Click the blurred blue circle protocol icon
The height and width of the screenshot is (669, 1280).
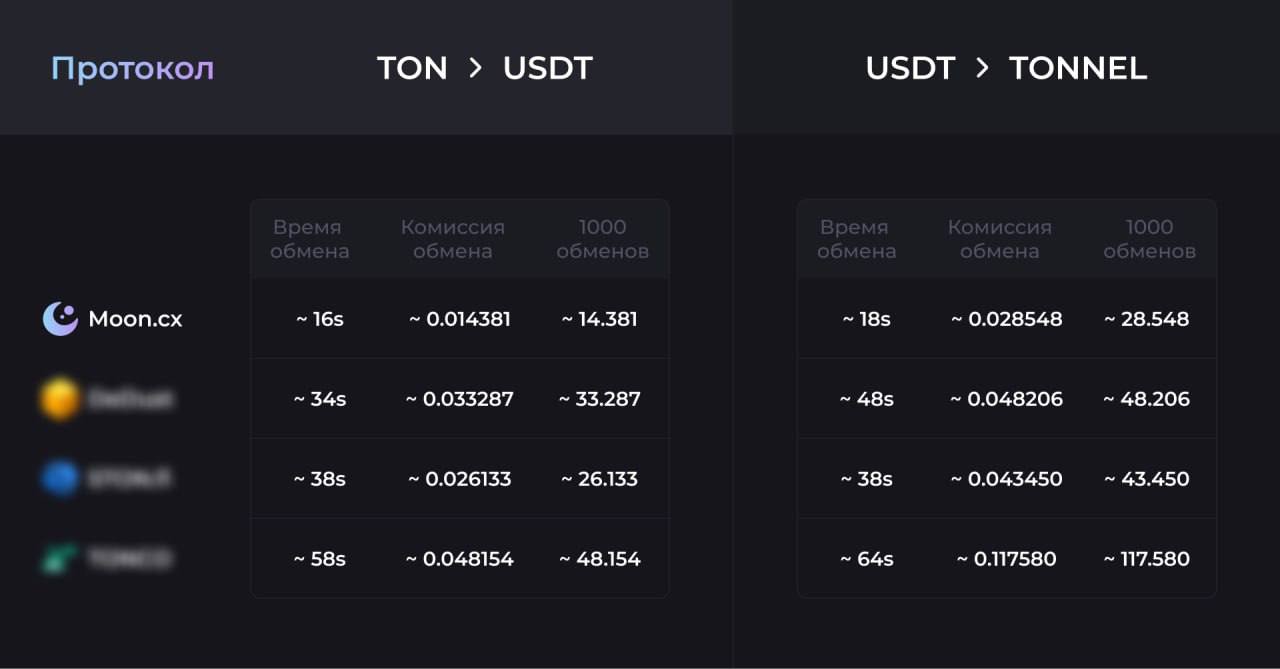[x=60, y=479]
